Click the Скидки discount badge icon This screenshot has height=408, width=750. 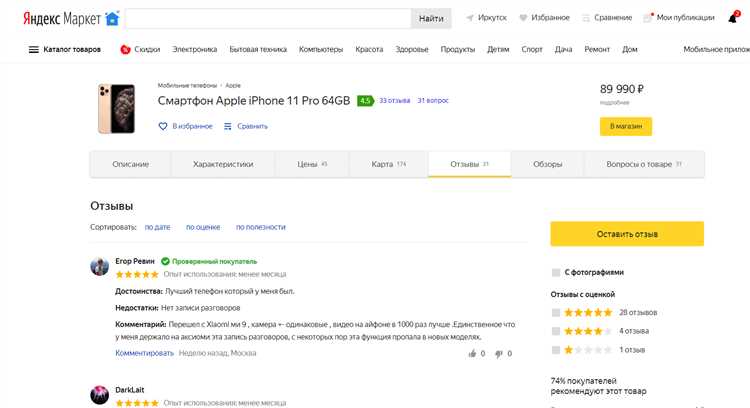pos(125,49)
